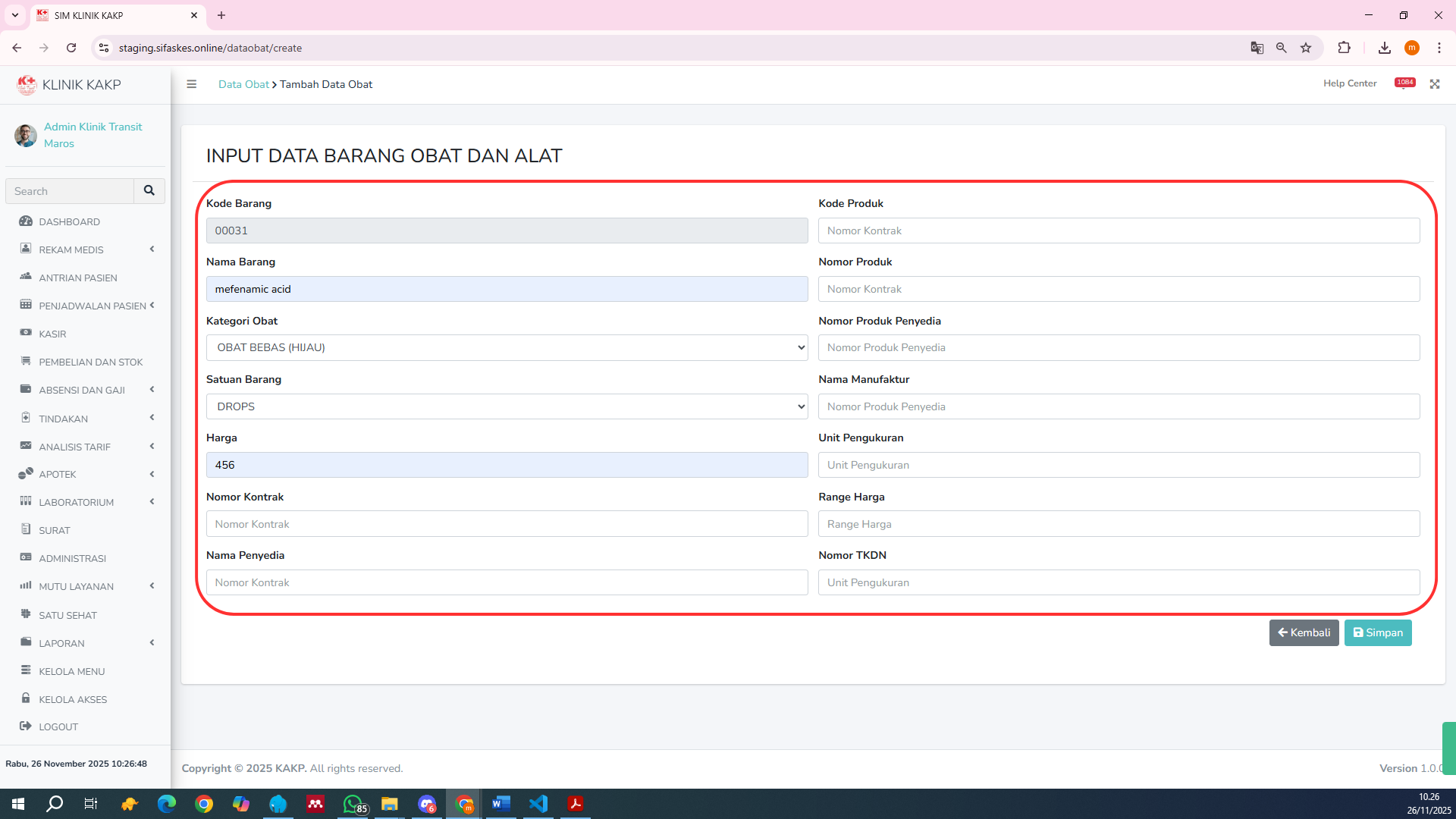Expand the LAPORAN sidebar menu
The width and height of the screenshot is (1456, 819).
pos(61,643)
